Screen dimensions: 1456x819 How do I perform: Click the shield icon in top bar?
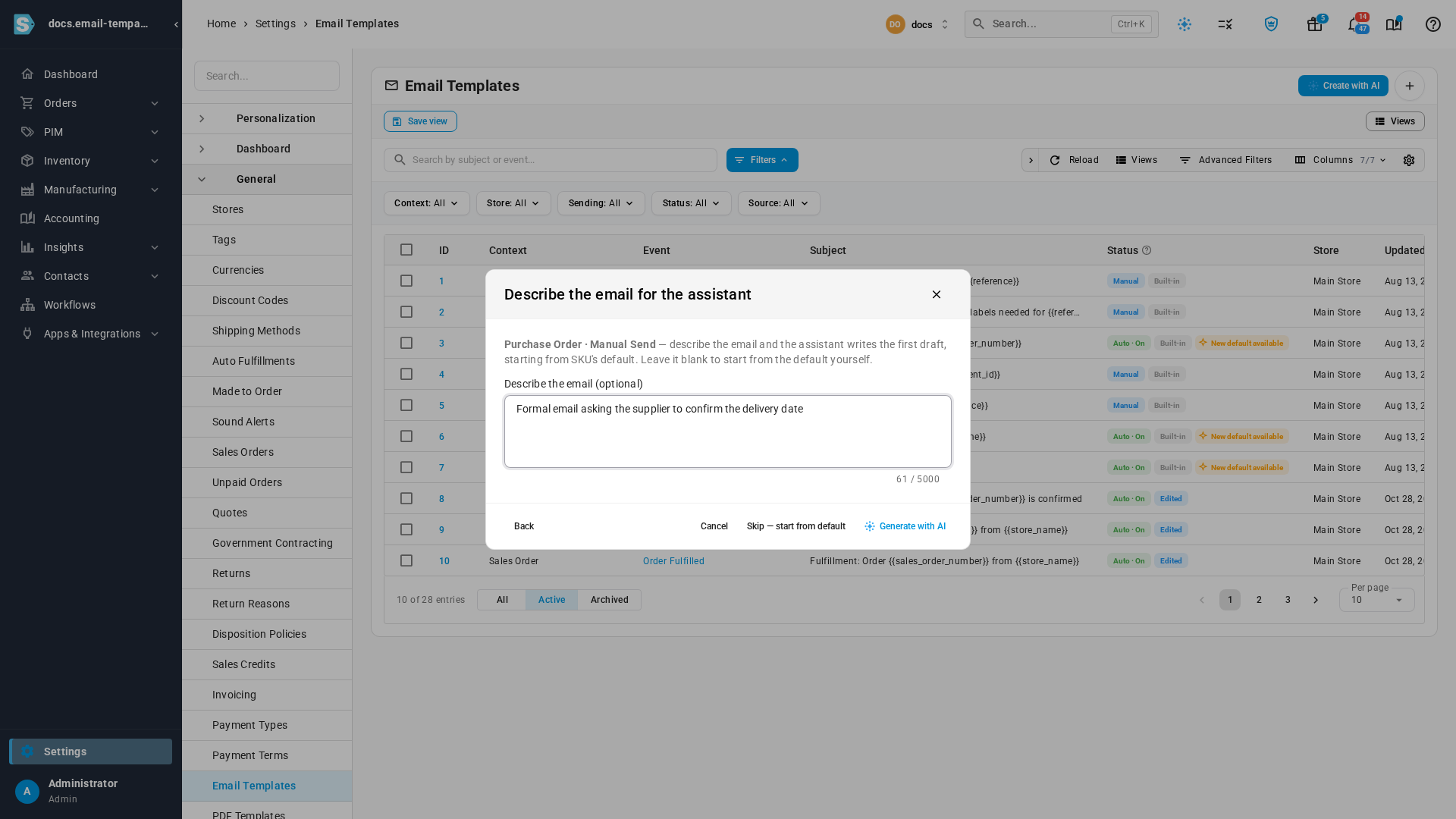(1271, 24)
